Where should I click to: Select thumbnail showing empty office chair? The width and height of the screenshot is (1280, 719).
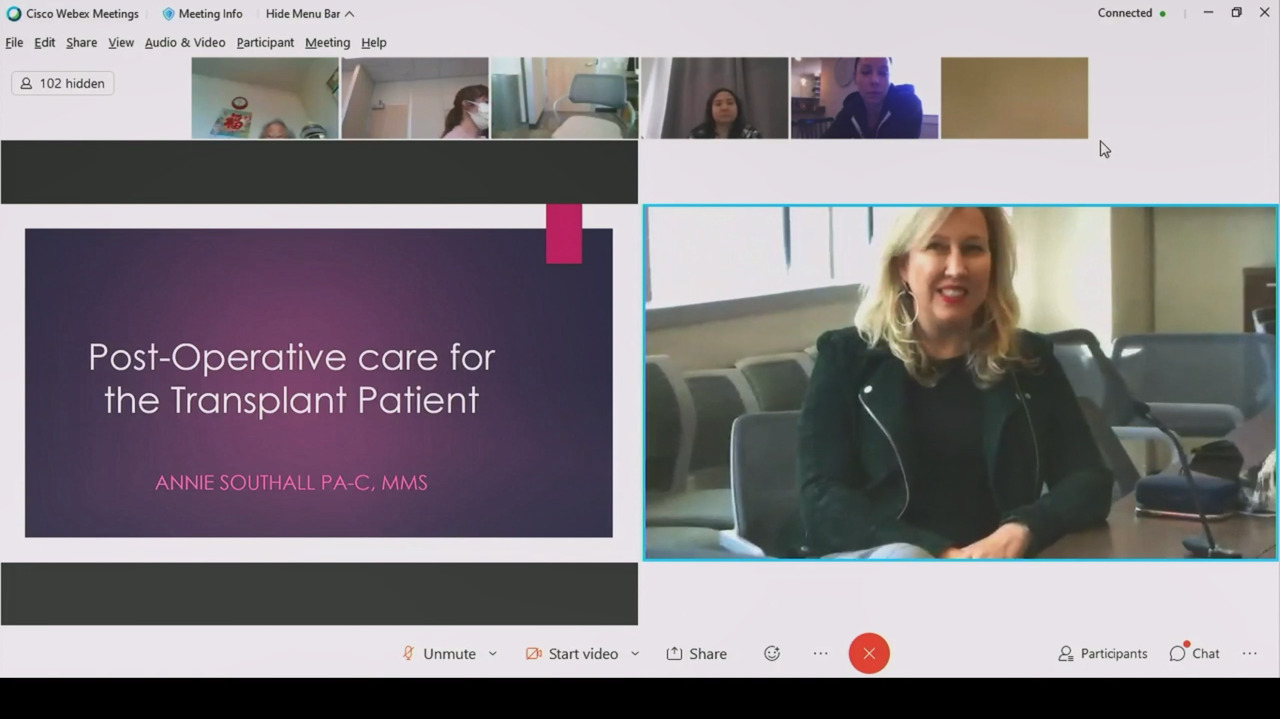pos(564,98)
